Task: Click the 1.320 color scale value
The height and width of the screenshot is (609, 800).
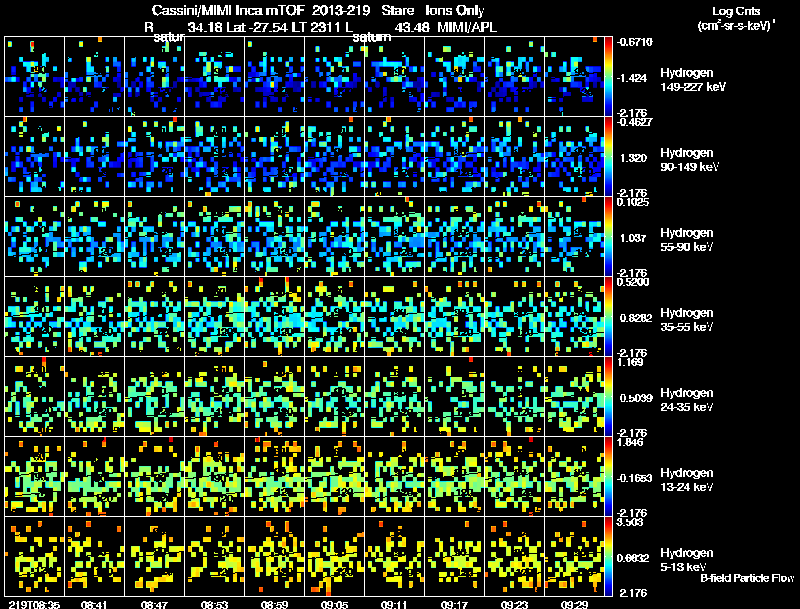Action: tap(633, 158)
